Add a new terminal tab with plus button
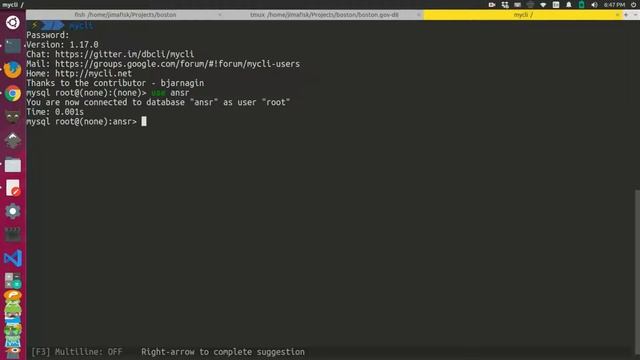Viewport: 640px width, 360px height. [626, 15]
